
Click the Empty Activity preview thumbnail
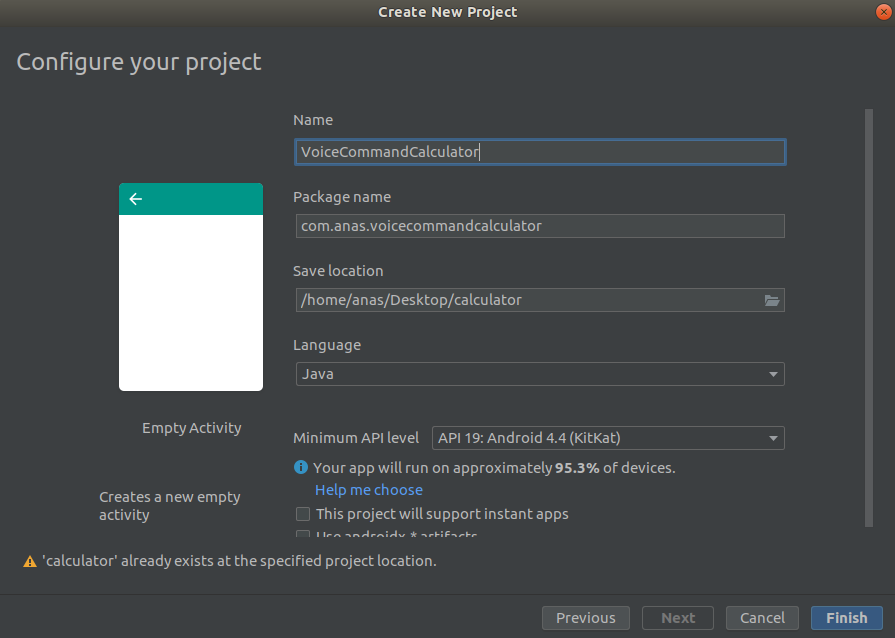pos(191,287)
